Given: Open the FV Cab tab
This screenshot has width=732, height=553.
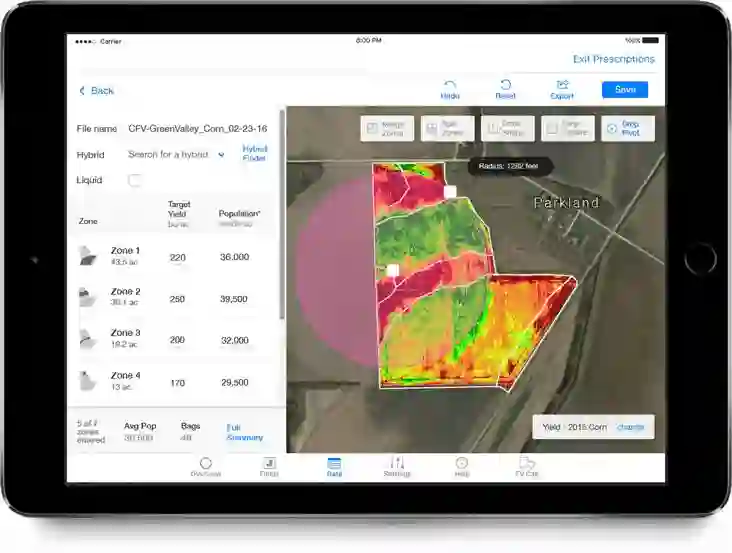Looking at the screenshot, I should [527, 467].
